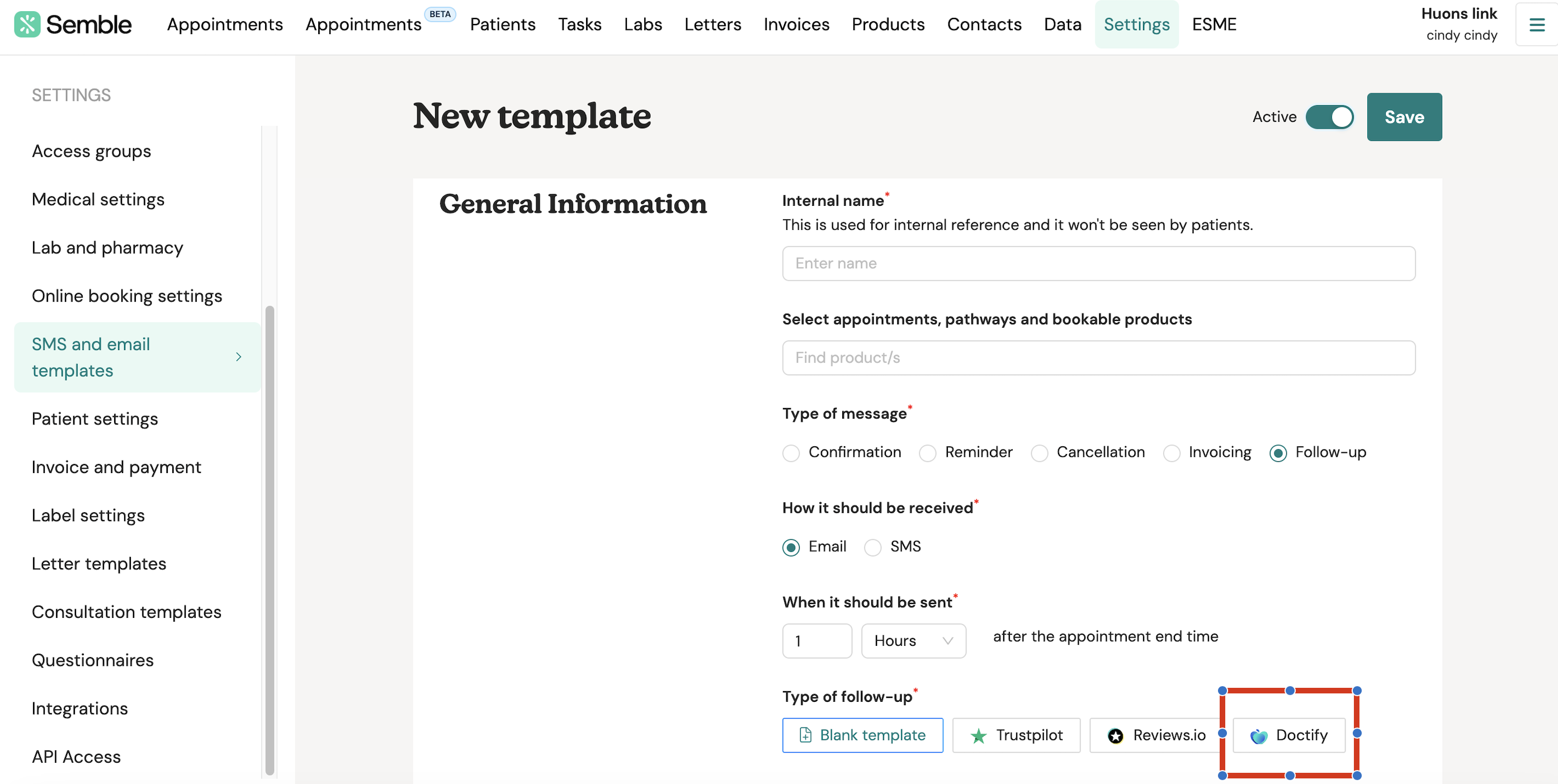
Task: Click the send delay number field
Action: click(816, 641)
